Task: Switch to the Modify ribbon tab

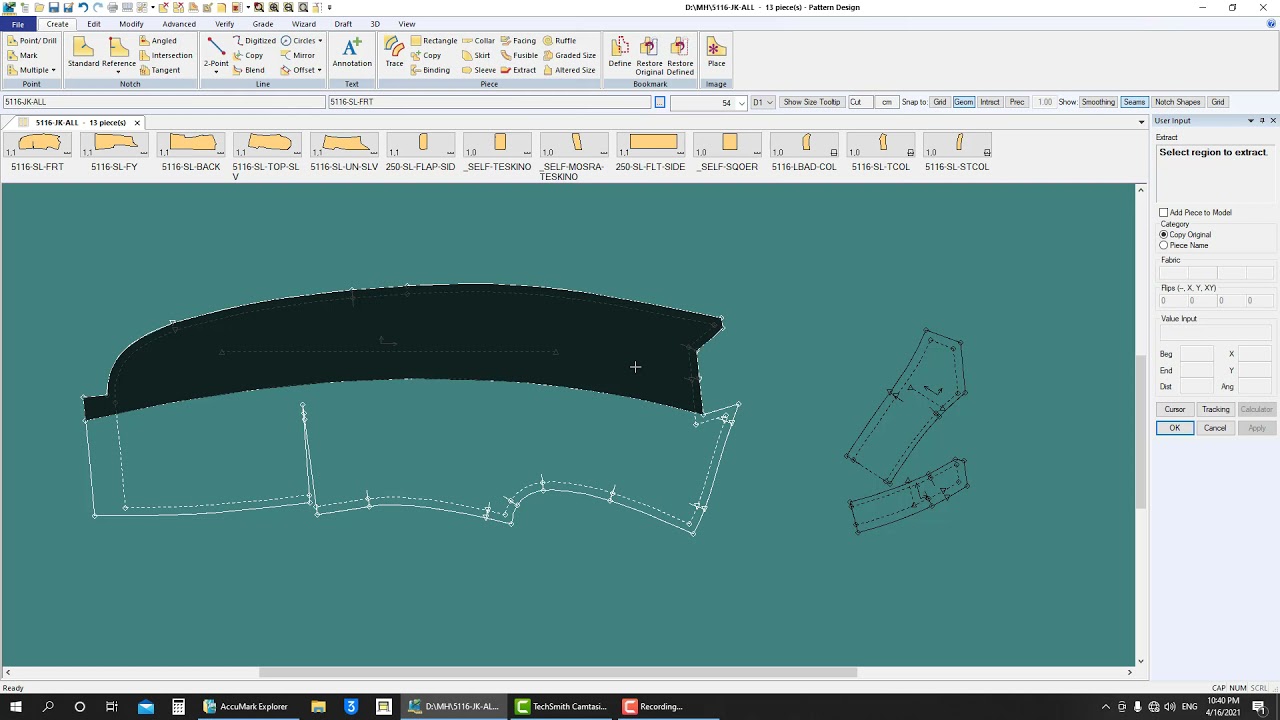Action: click(131, 24)
